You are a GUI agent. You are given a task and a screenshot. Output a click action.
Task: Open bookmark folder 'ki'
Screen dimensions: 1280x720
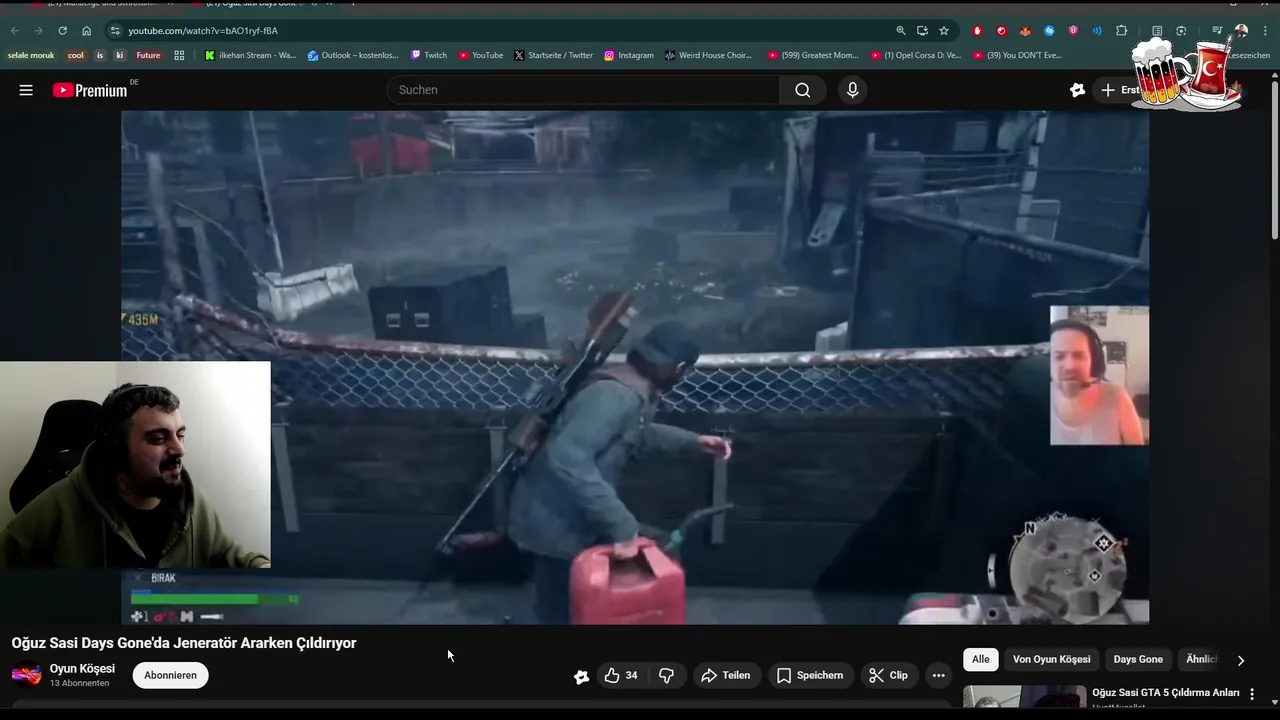[120, 55]
